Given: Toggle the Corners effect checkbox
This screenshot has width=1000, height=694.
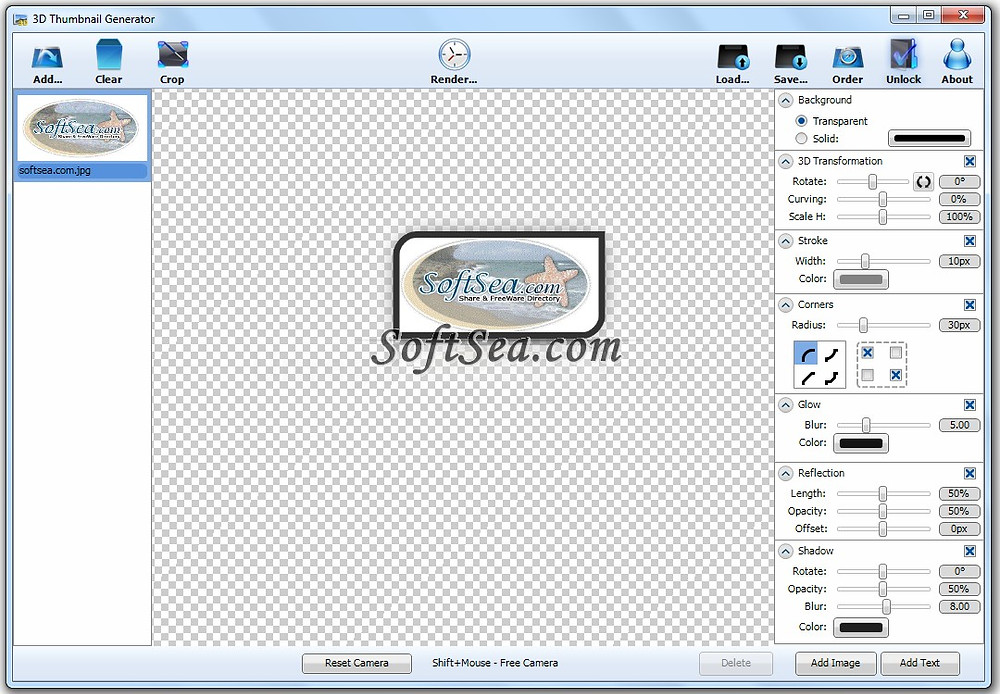Looking at the screenshot, I should coord(969,305).
